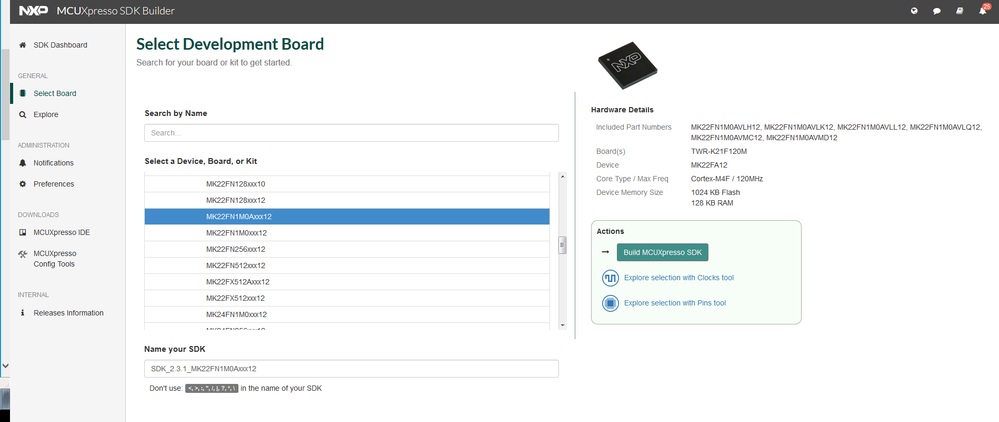Click the Select Board chip icon
Viewport: 999px width, 422px height.
(23, 93)
